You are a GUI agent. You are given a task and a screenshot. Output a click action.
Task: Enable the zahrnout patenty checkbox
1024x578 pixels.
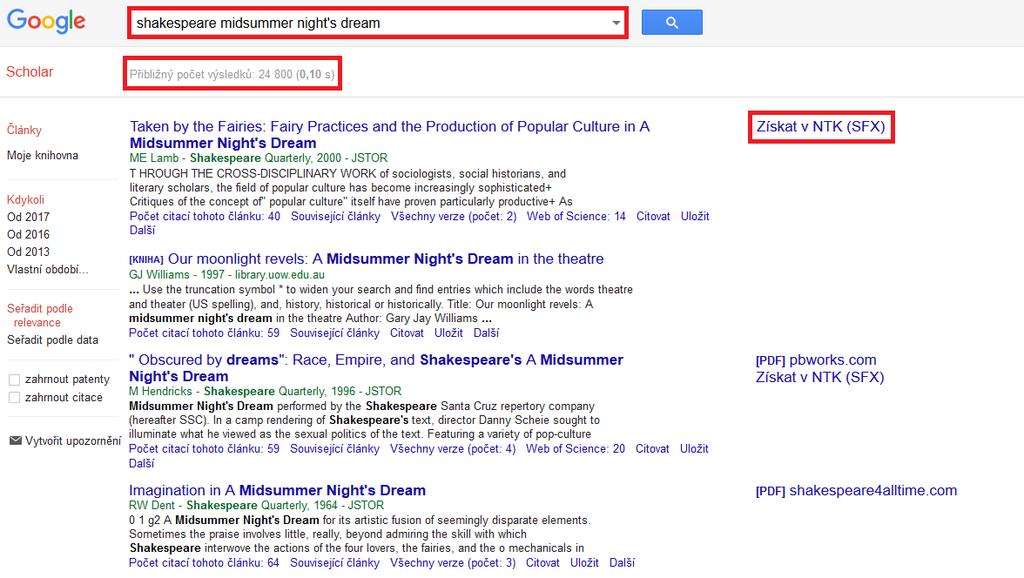[14, 379]
